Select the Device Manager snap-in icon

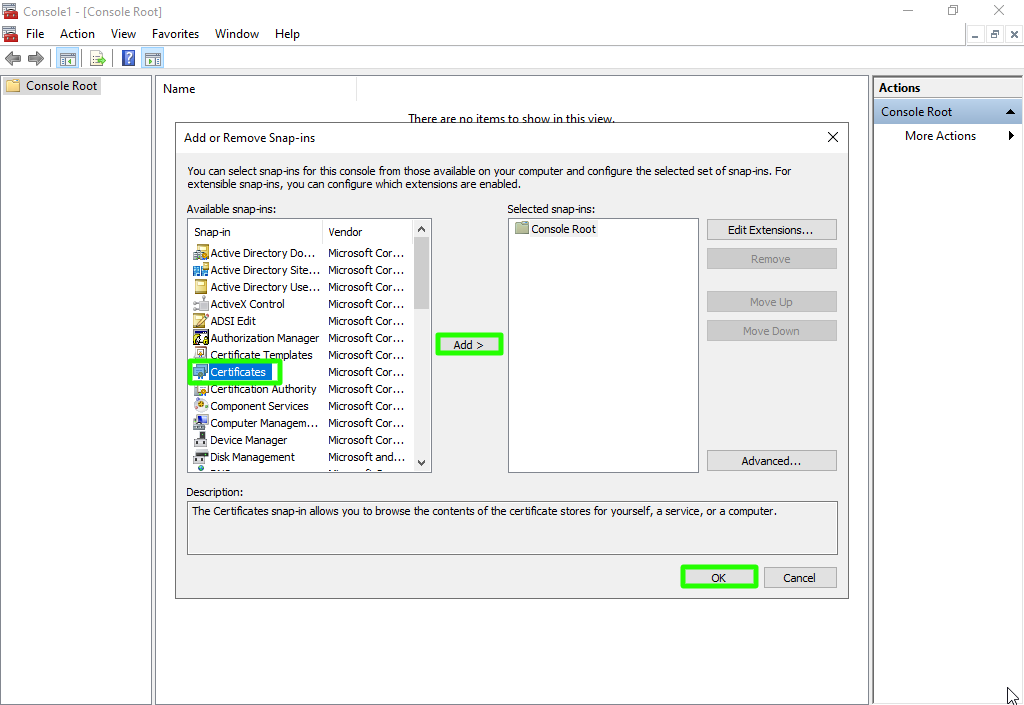(200, 440)
